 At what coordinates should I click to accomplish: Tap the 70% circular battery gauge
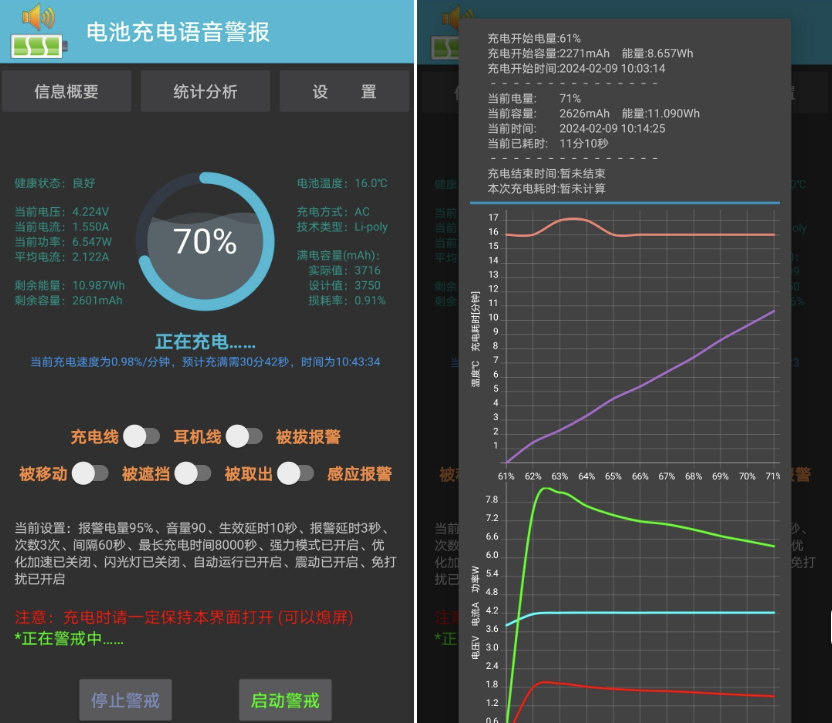pyautogui.click(x=204, y=240)
